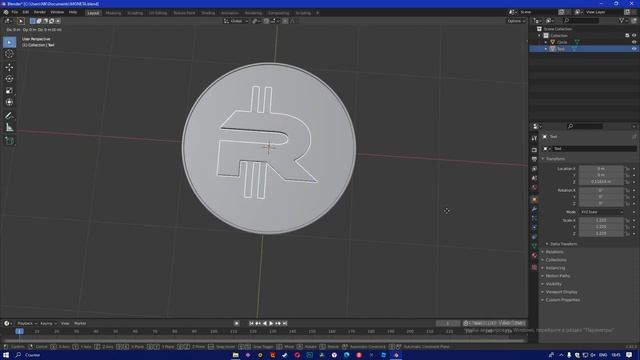640x360 pixels.
Task: Toggle Collection exclude checkbox in outliner
Action: (x=627, y=36)
